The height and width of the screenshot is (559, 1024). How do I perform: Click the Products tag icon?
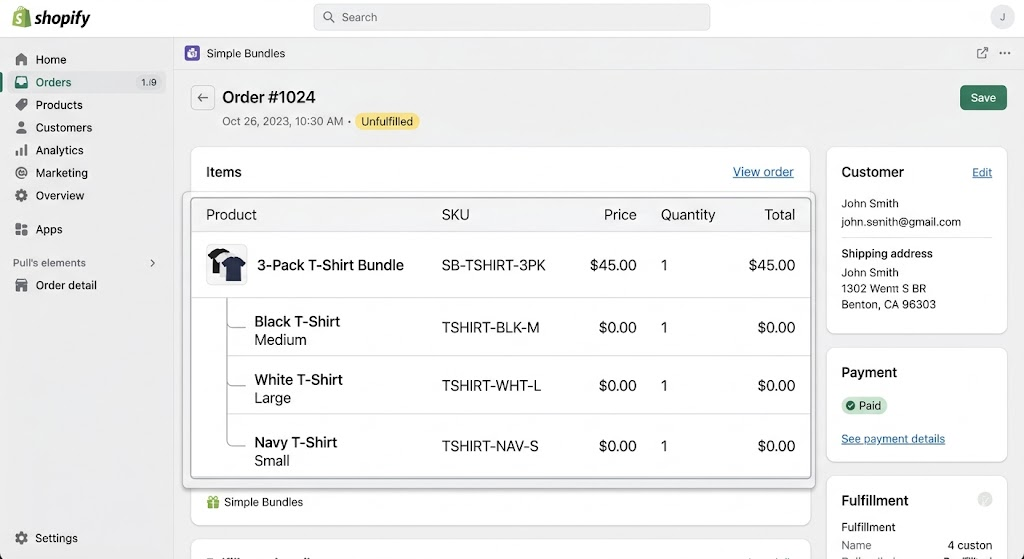[x=22, y=104]
